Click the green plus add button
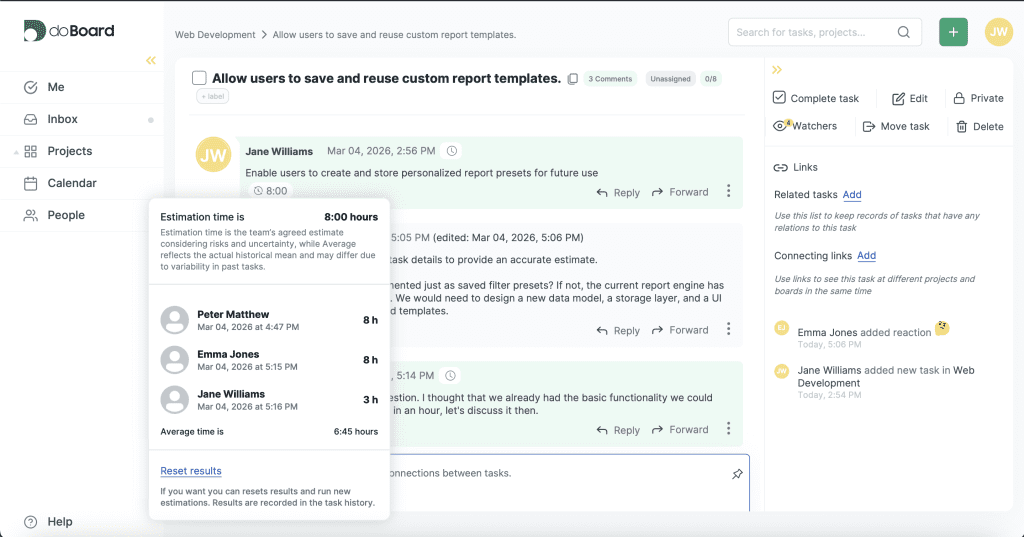The image size is (1024, 537). (x=953, y=32)
